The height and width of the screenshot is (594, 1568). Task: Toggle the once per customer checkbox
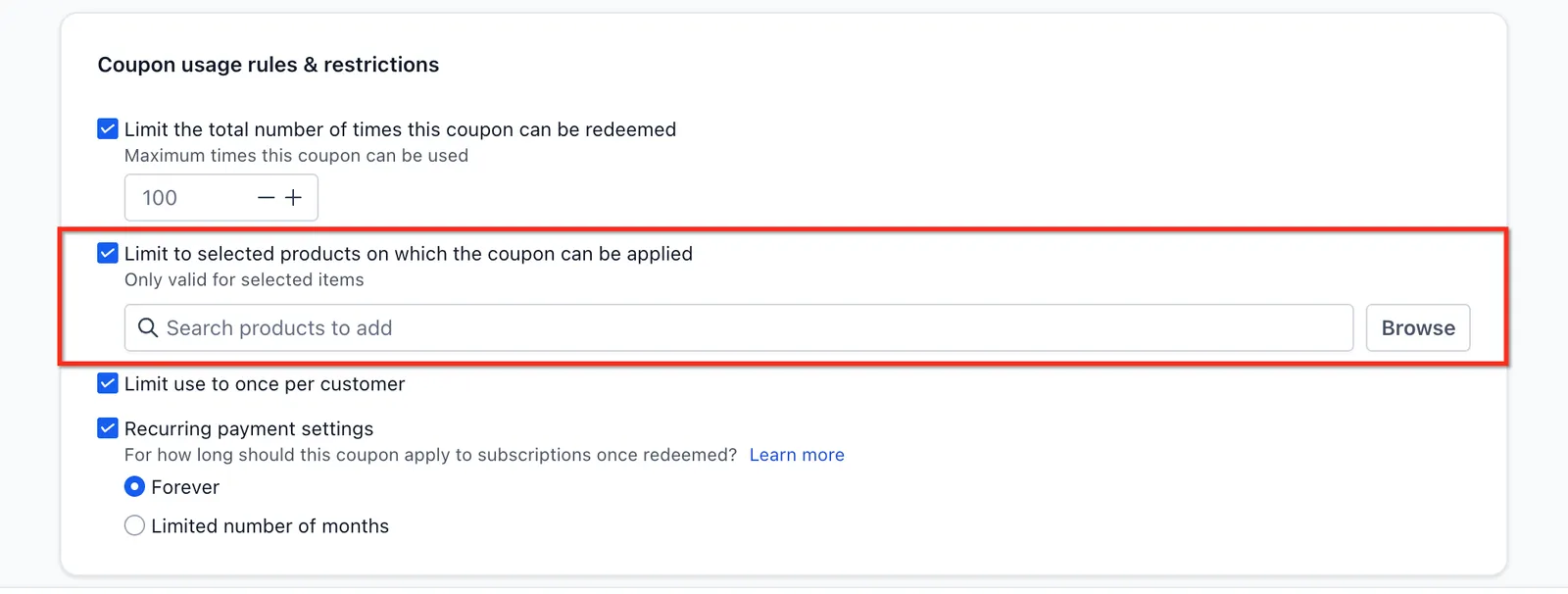coord(108,383)
